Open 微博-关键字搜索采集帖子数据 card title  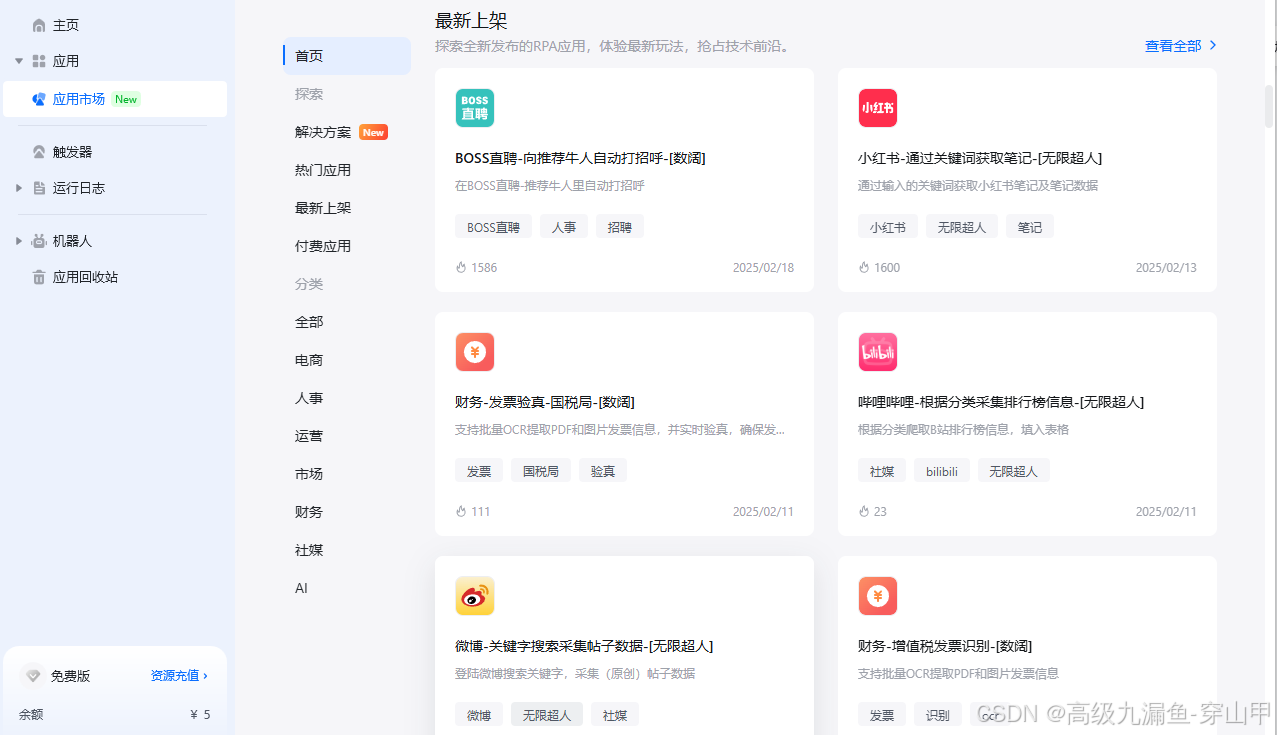(x=584, y=646)
